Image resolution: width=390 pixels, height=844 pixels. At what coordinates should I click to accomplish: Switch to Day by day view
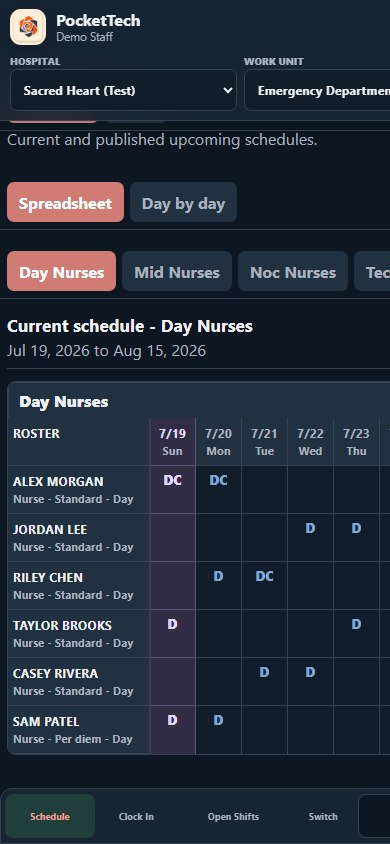[183, 202]
